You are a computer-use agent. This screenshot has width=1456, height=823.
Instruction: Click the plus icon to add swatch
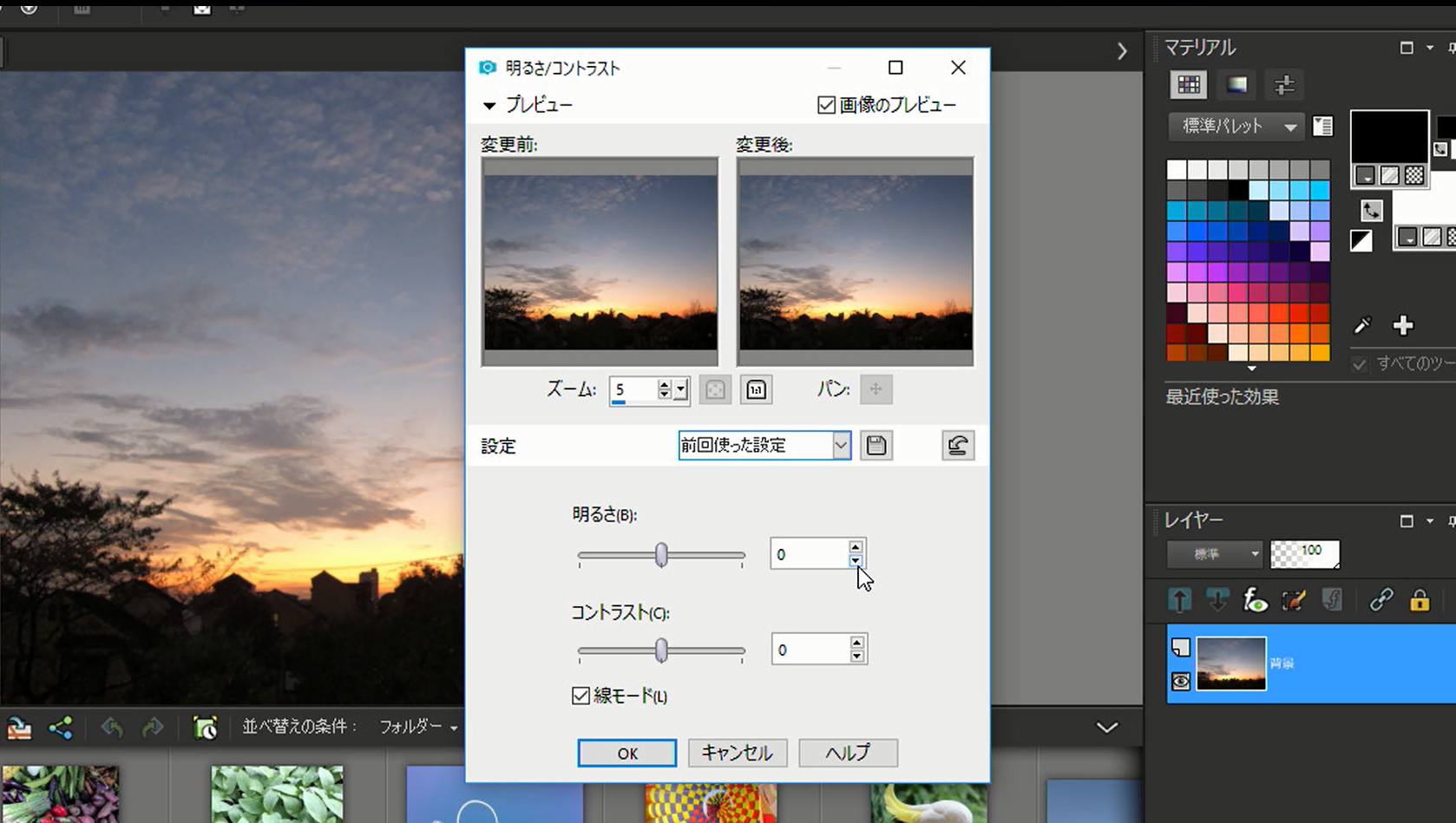1403,326
